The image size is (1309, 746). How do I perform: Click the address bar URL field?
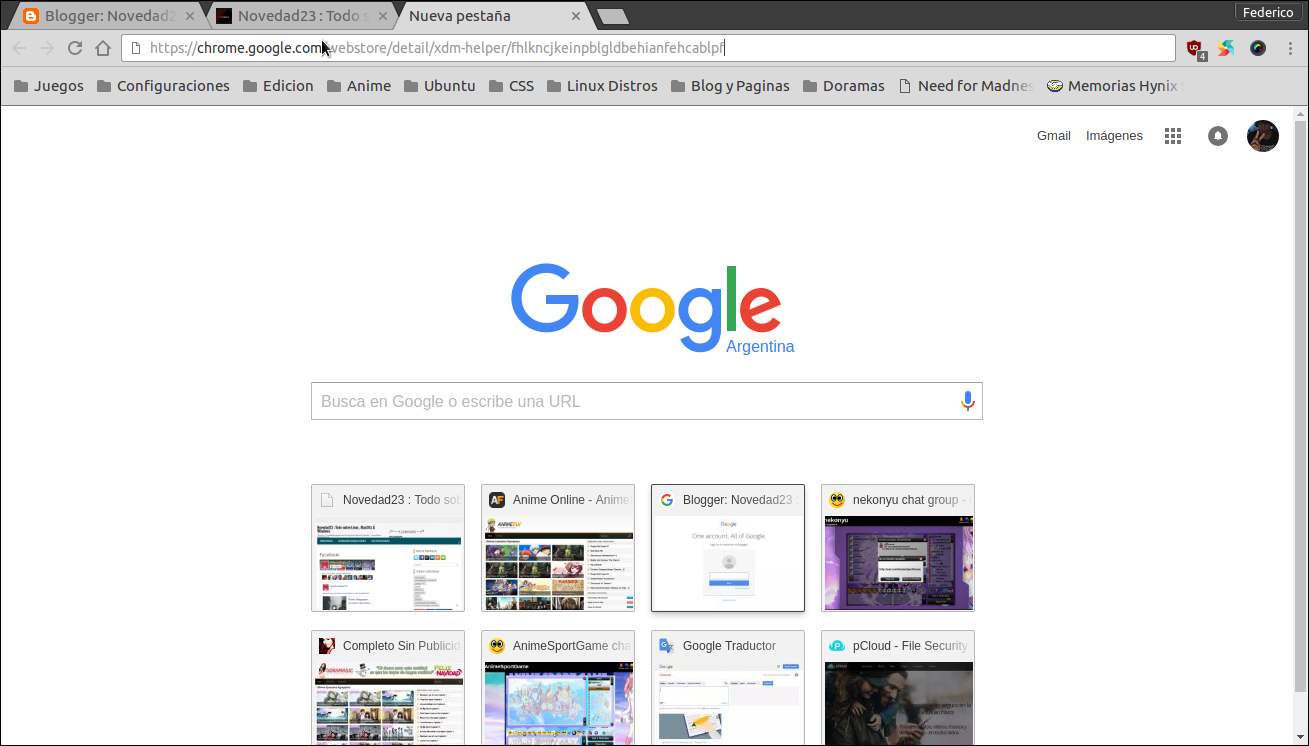pyautogui.click(x=648, y=48)
